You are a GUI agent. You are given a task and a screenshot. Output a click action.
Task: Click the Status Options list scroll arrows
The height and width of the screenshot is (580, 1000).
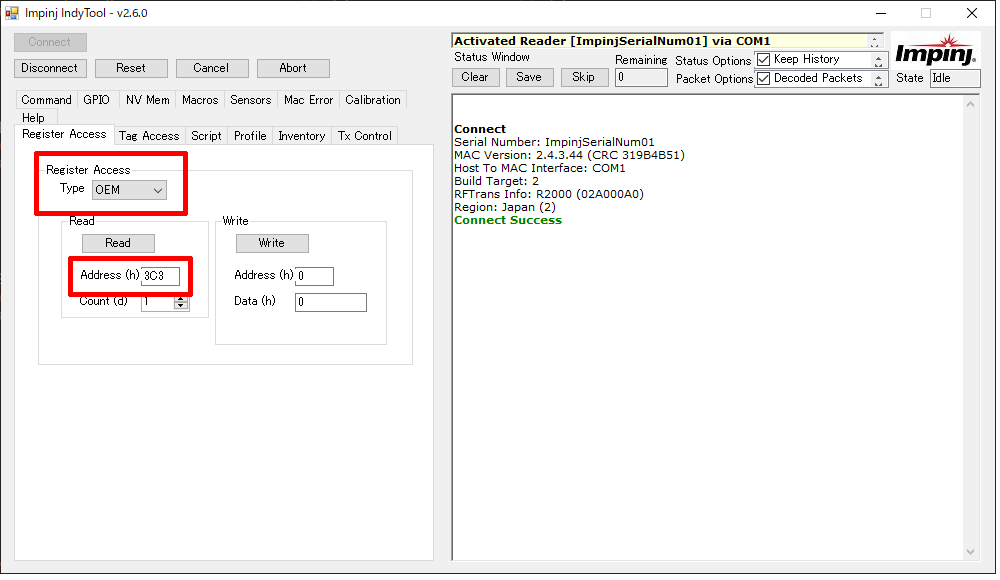tap(879, 61)
